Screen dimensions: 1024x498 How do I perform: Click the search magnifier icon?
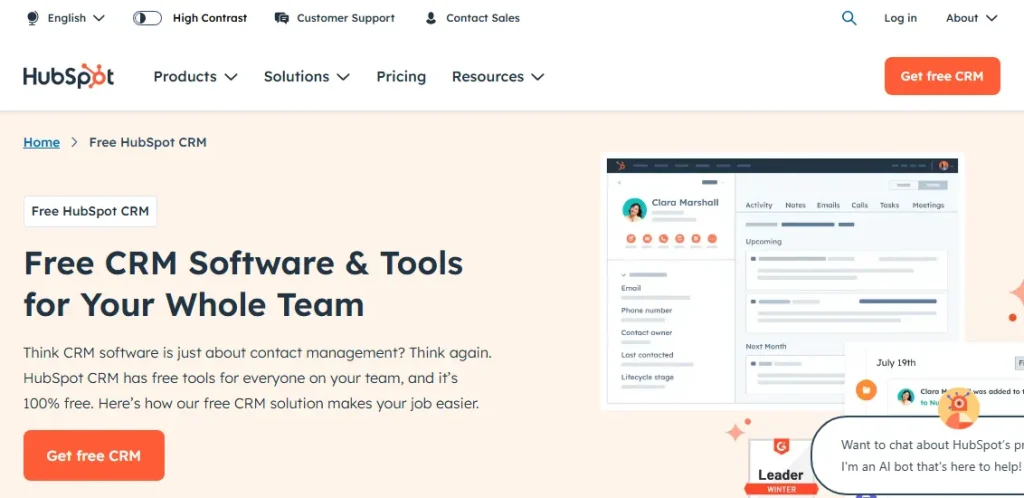(849, 18)
